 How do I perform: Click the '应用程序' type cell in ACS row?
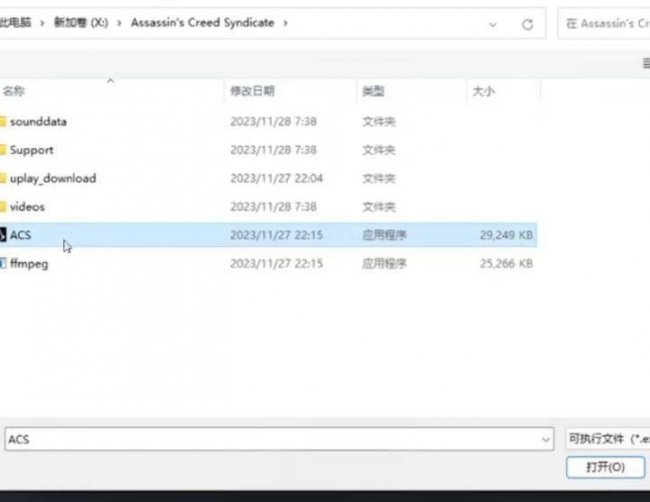[x=384, y=235]
